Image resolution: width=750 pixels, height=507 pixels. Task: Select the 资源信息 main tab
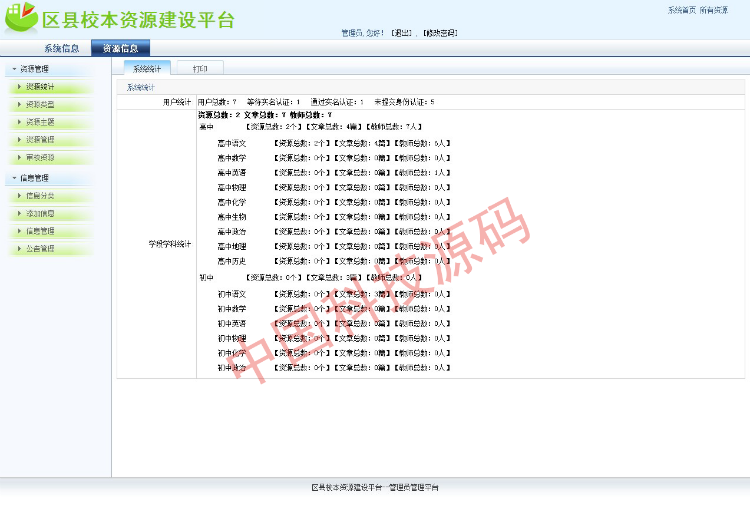(121, 48)
